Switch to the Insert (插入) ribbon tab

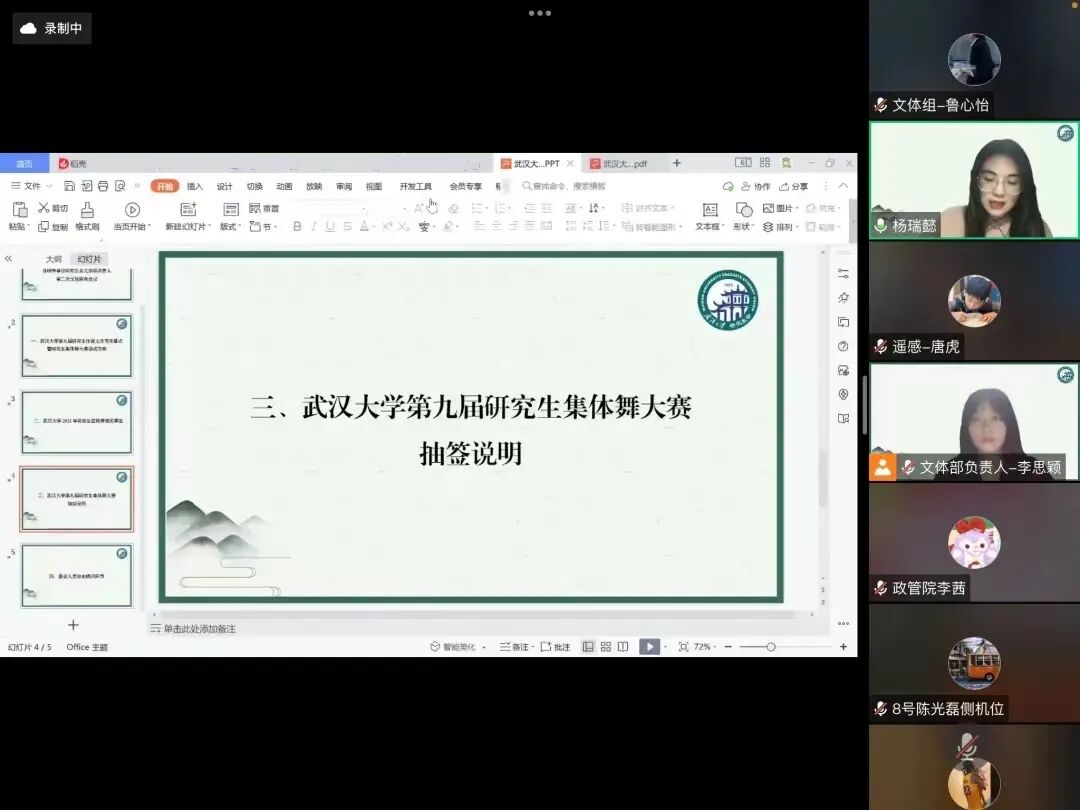(x=195, y=187)
